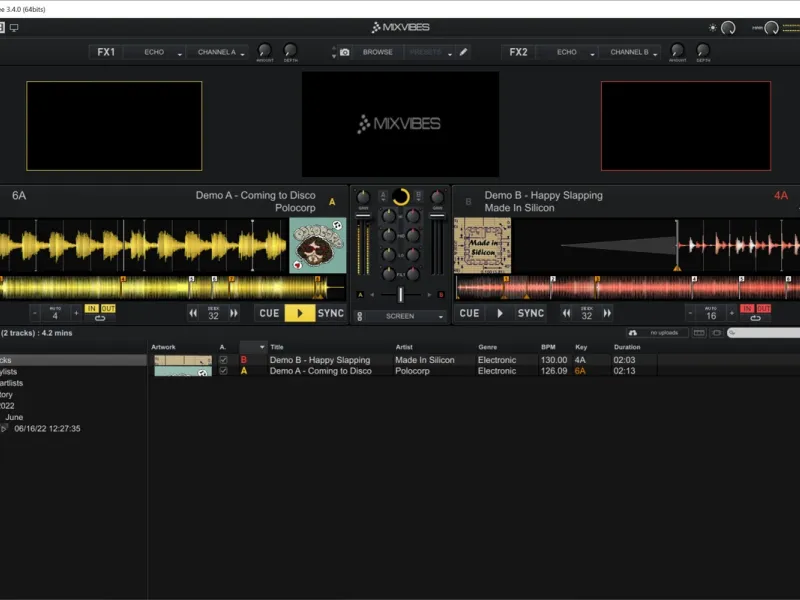The width and height of the screenshot is (800, 600).
Task: Toggle deck B loop IN button
Action: click(747, 309)
